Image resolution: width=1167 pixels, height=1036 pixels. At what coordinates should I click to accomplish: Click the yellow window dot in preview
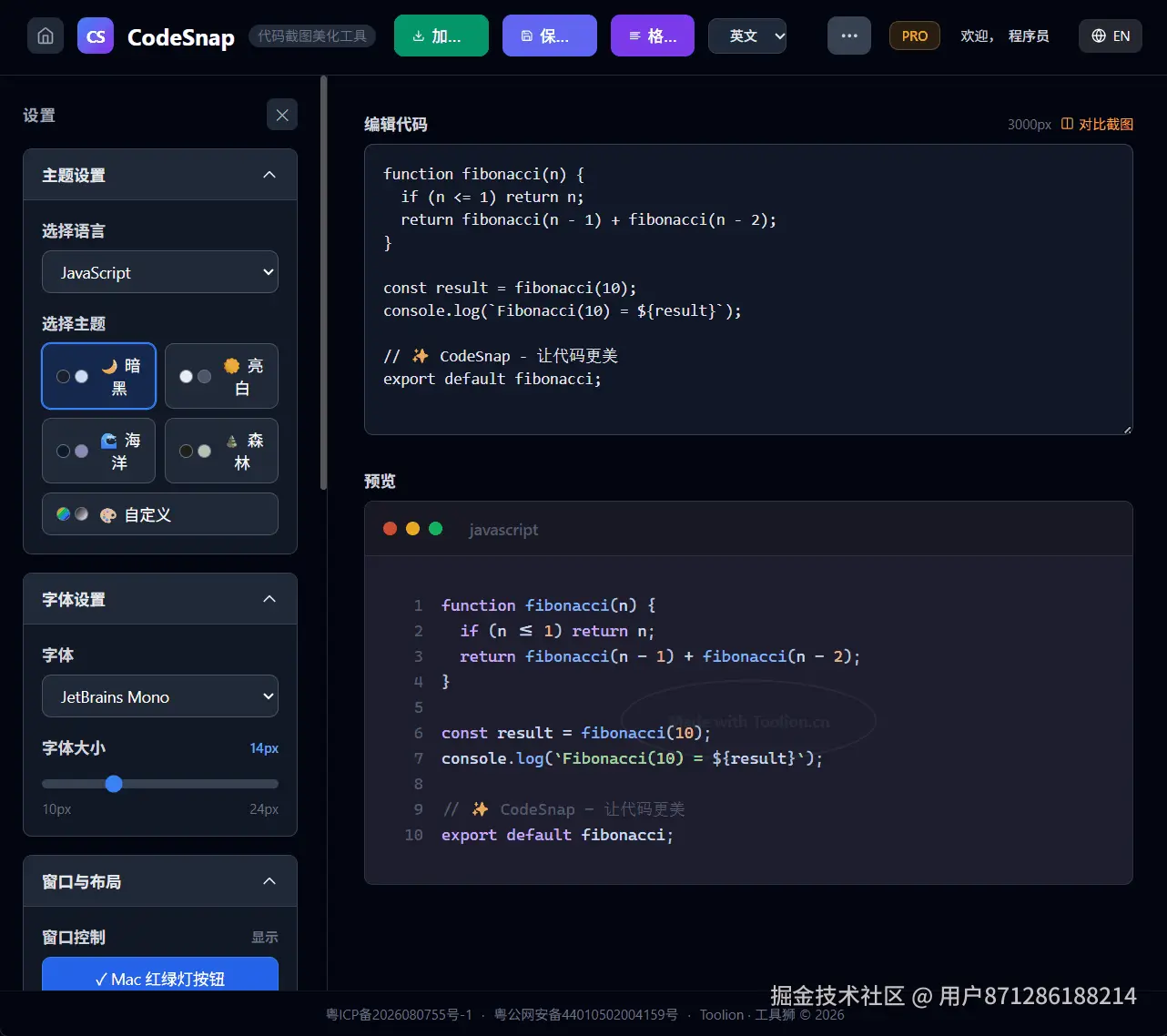(x=412, y=529)
